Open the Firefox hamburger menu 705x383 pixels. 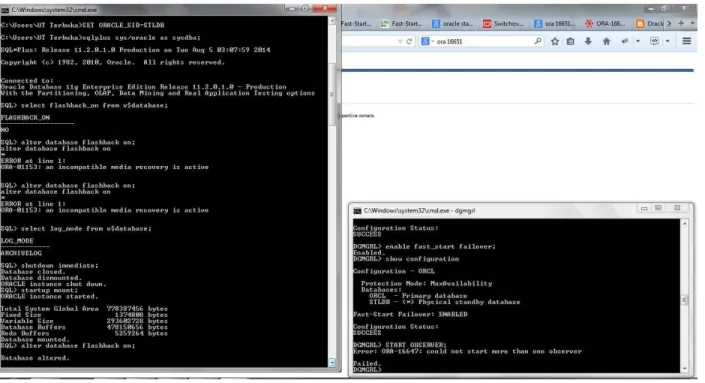pos(687,41)
